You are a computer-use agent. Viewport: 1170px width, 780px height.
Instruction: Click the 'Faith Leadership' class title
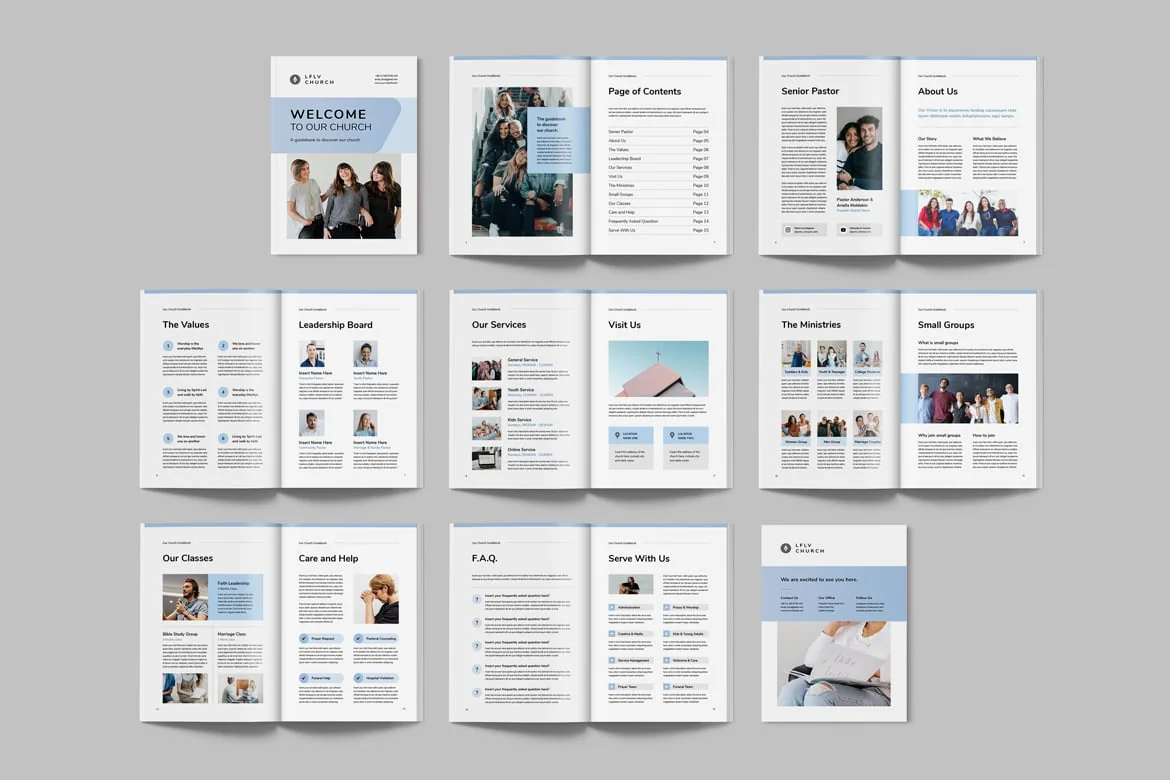coord(234,583)
